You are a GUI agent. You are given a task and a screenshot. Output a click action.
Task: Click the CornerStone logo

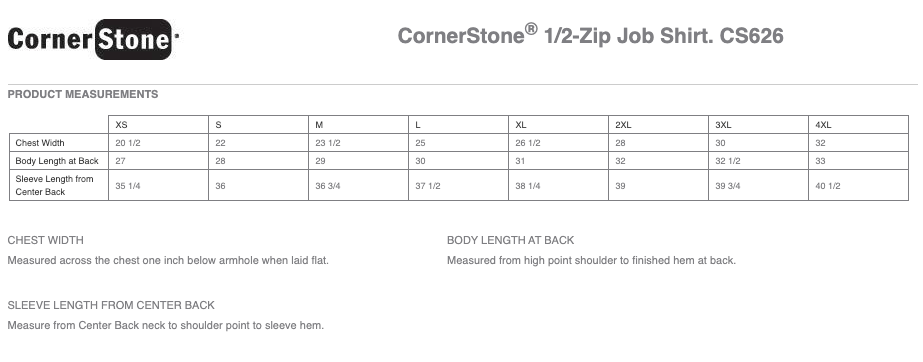93,39
